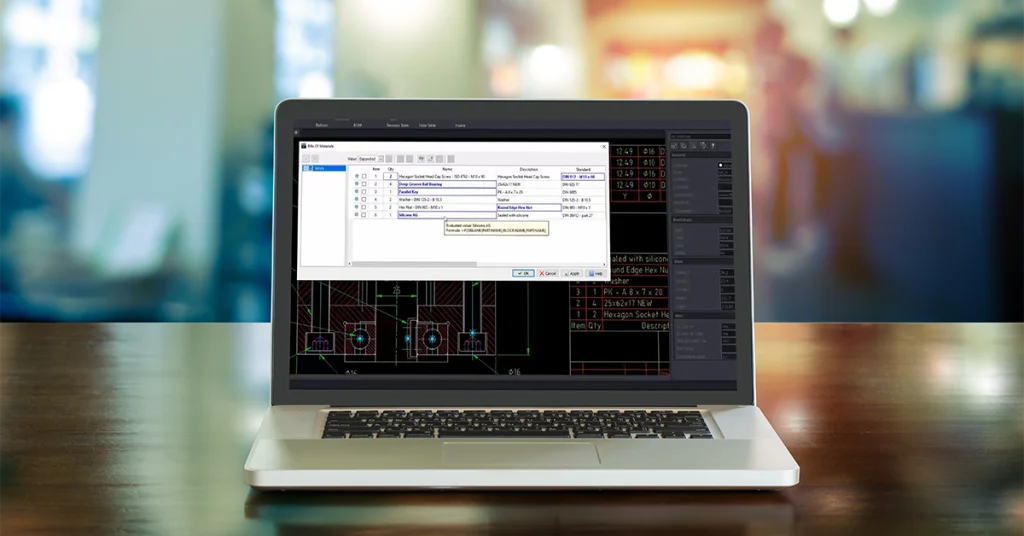This screenshot has width=1024, height=536.
Task: Open the View dropdown showing Expanded
Action: tap(372, 158)
